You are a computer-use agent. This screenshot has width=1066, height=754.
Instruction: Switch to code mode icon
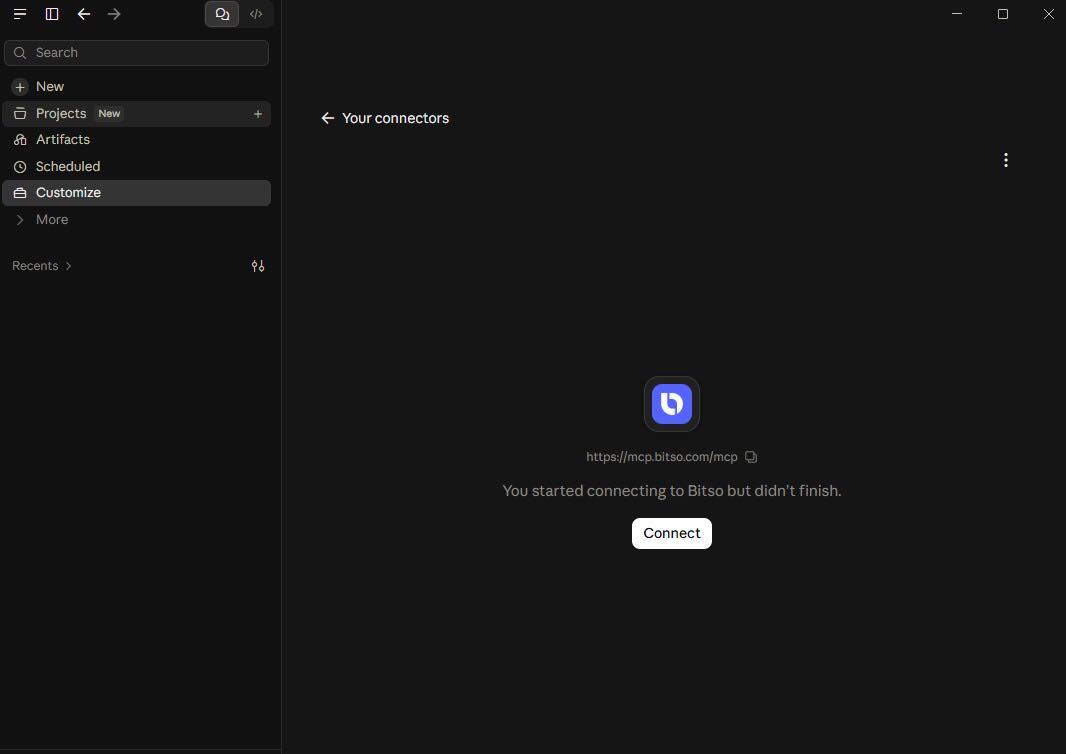click(256, 14)
